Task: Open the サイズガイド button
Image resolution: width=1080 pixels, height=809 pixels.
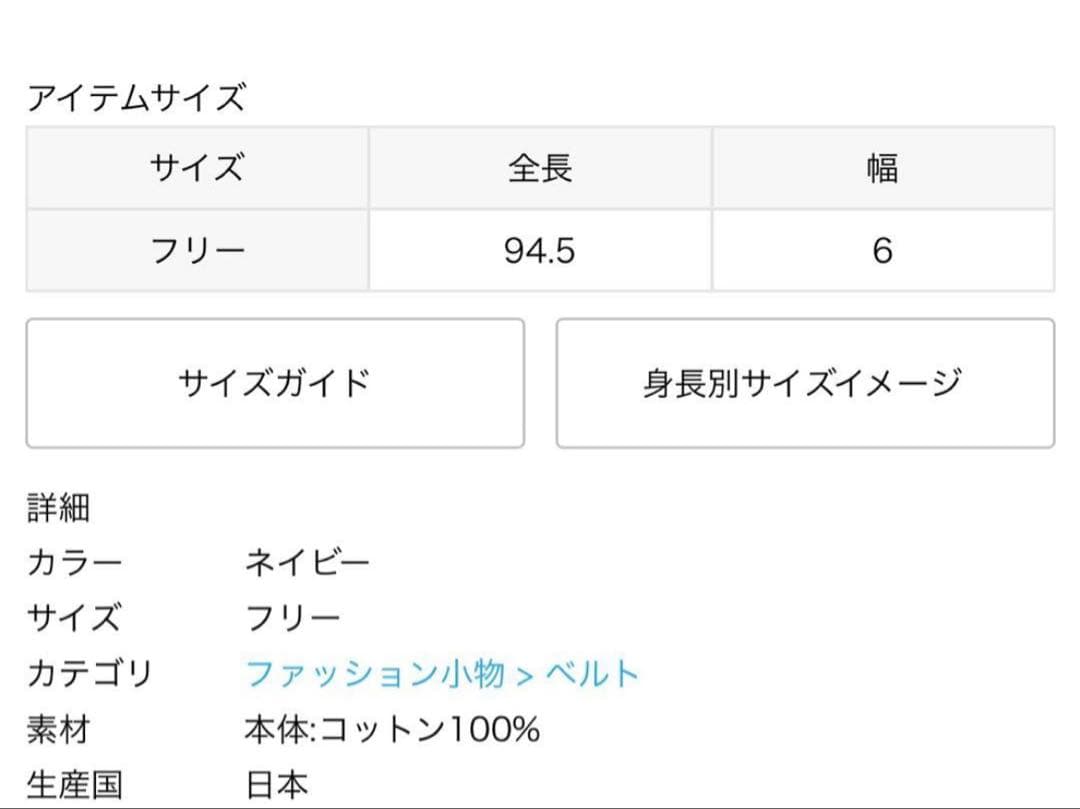Action: 275,383
